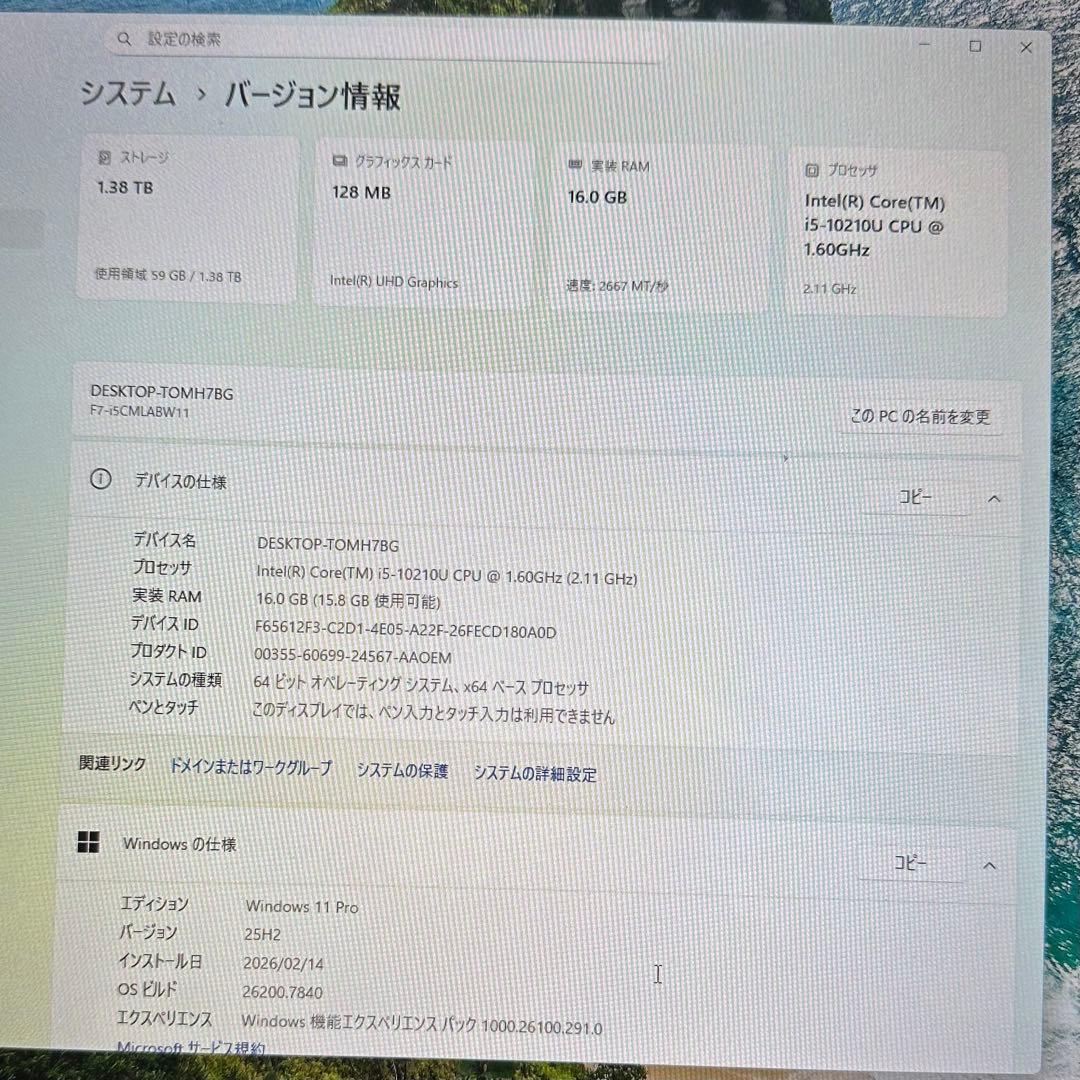Click この PC の名前を変更 button
Image resolution: width=1080 pixels, height=1080 pixels.
920,416
